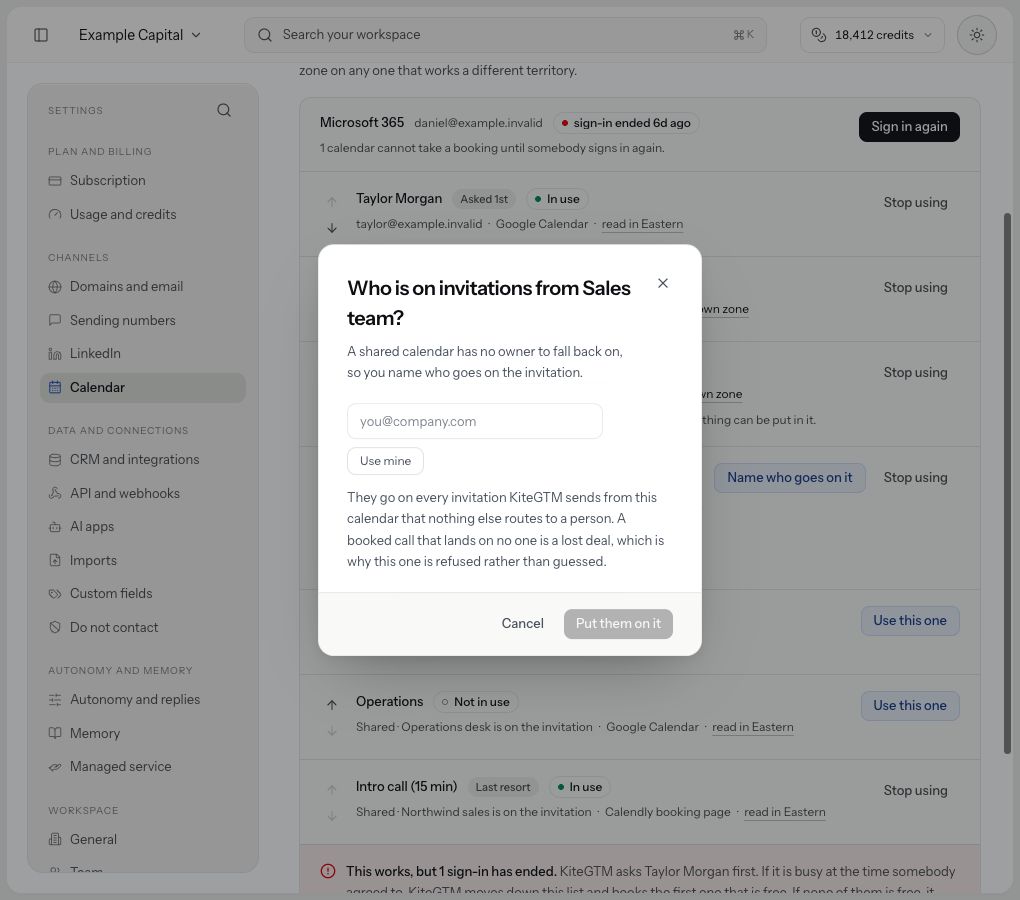1020x900 pixels.
Task: Click the search magnifier in top bar
Action: point(265,35)
